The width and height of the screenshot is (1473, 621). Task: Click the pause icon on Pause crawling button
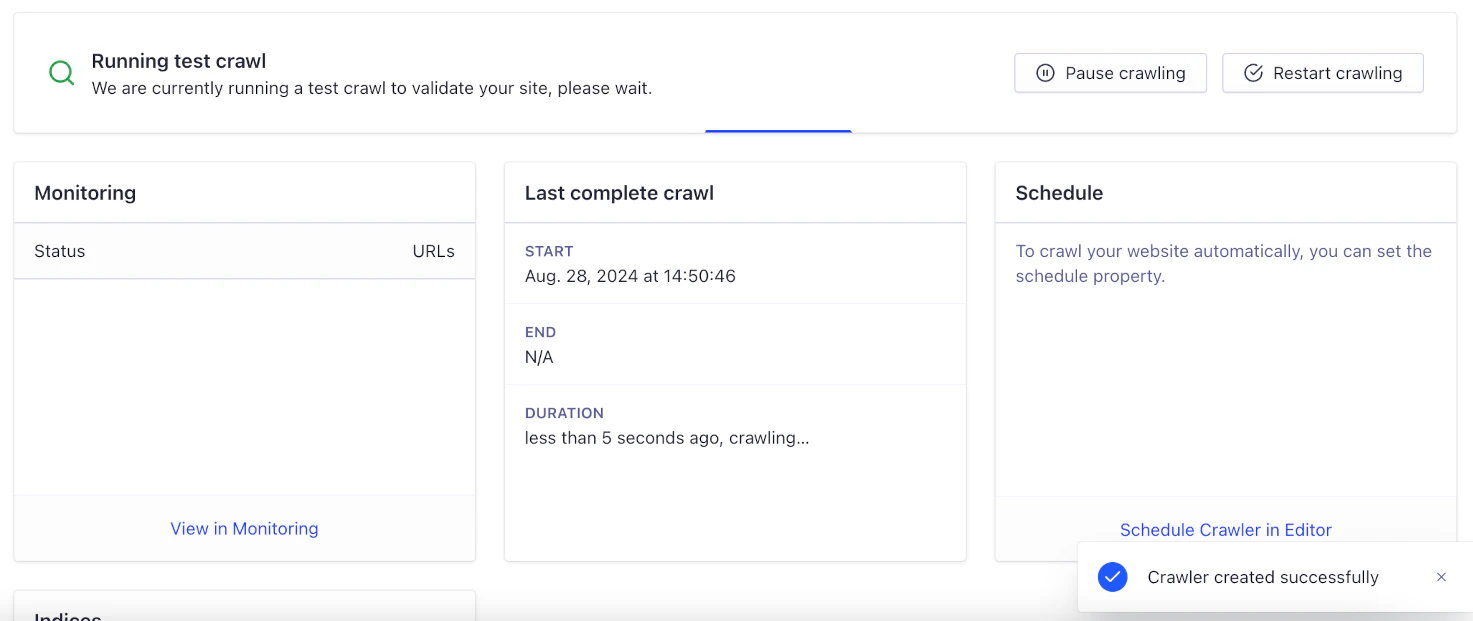[x=1045, y=72]
